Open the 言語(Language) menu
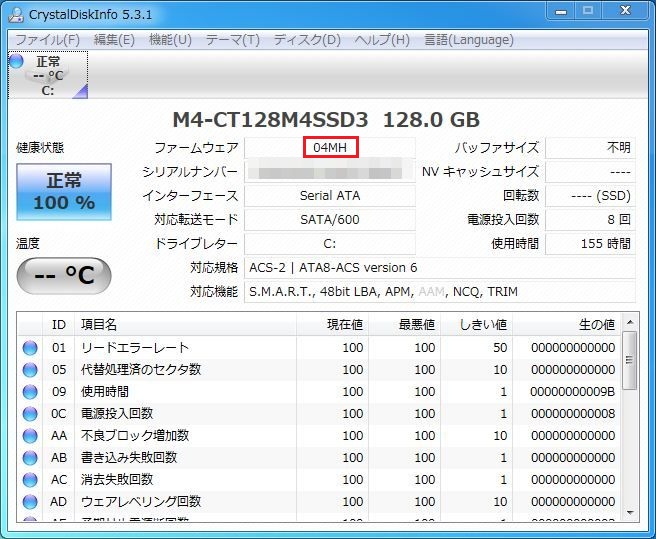 pos(469,40)
